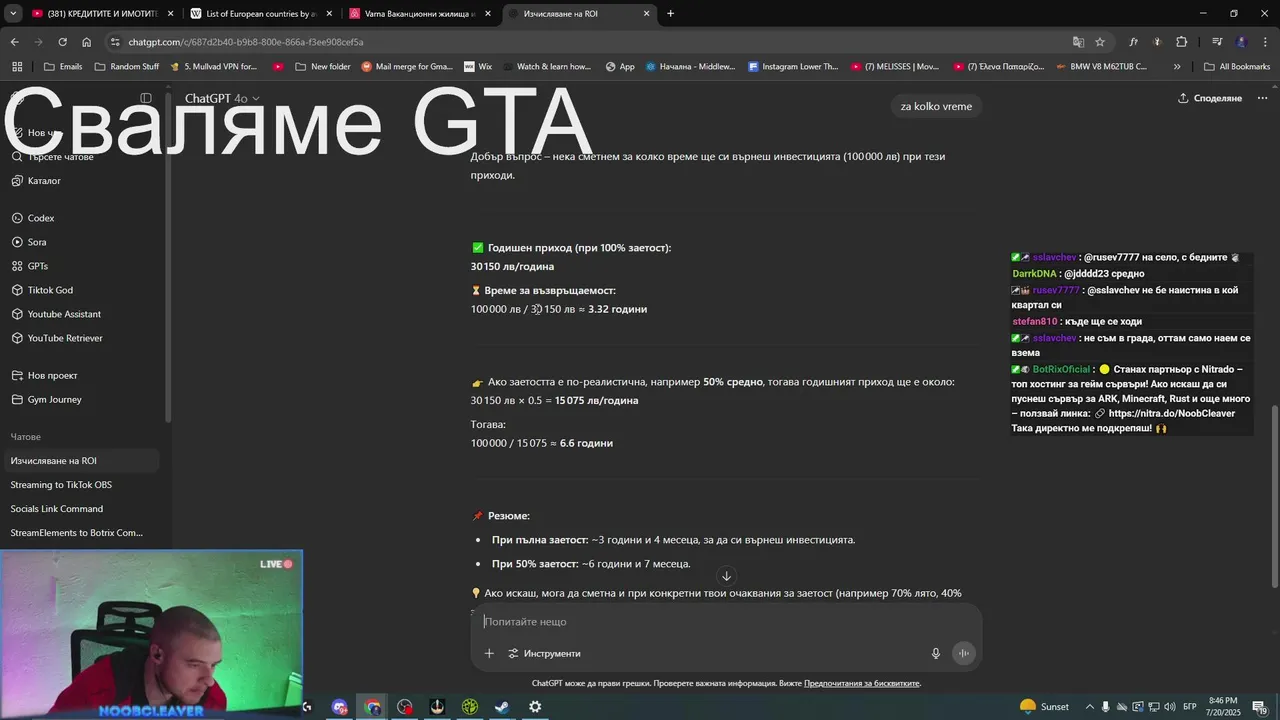Click the plus attach button in composer
Viewport: 1280px width, 720px height.
pos(489,654)
